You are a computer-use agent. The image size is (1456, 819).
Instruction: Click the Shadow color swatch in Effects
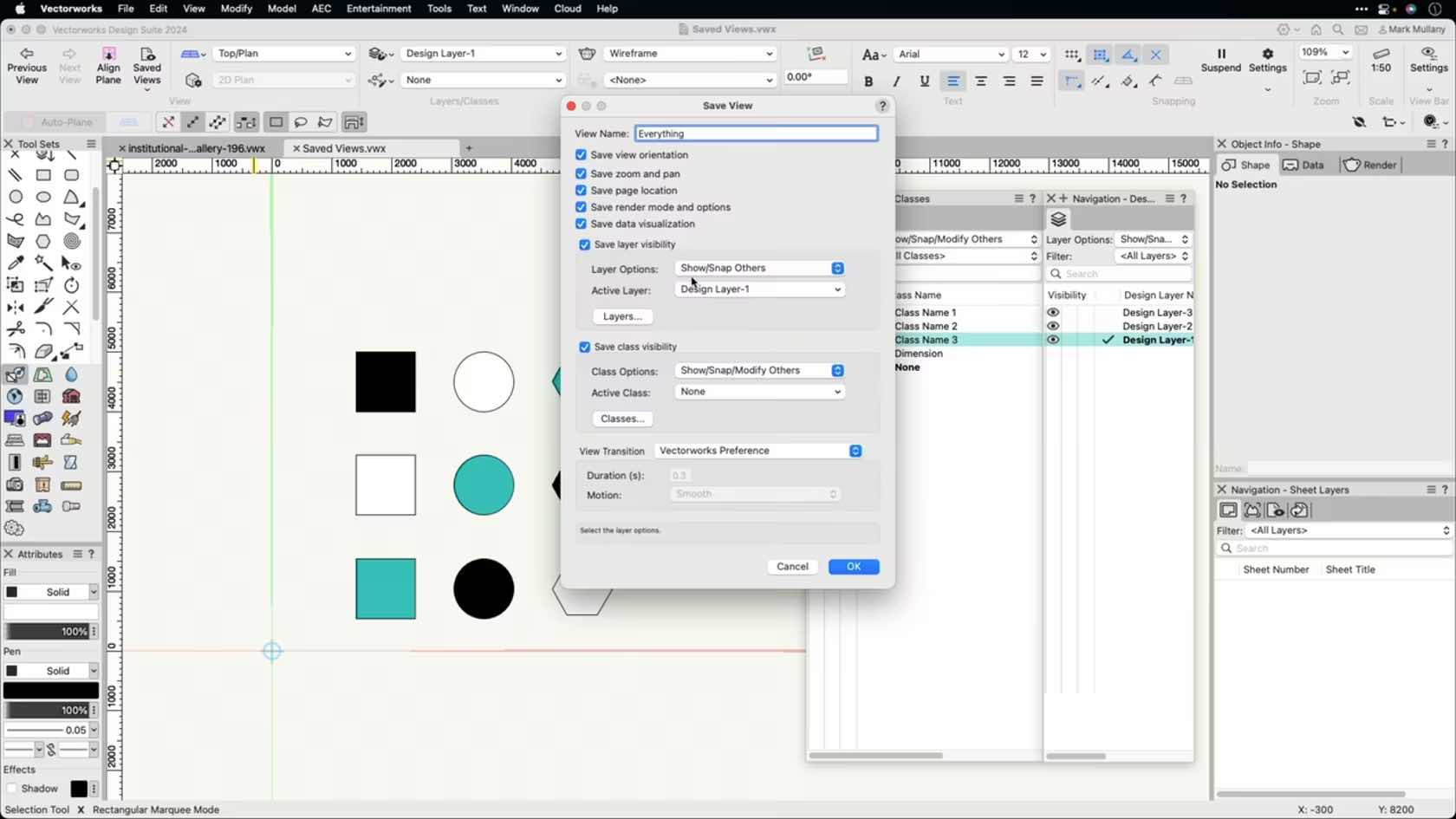(79, 789)
